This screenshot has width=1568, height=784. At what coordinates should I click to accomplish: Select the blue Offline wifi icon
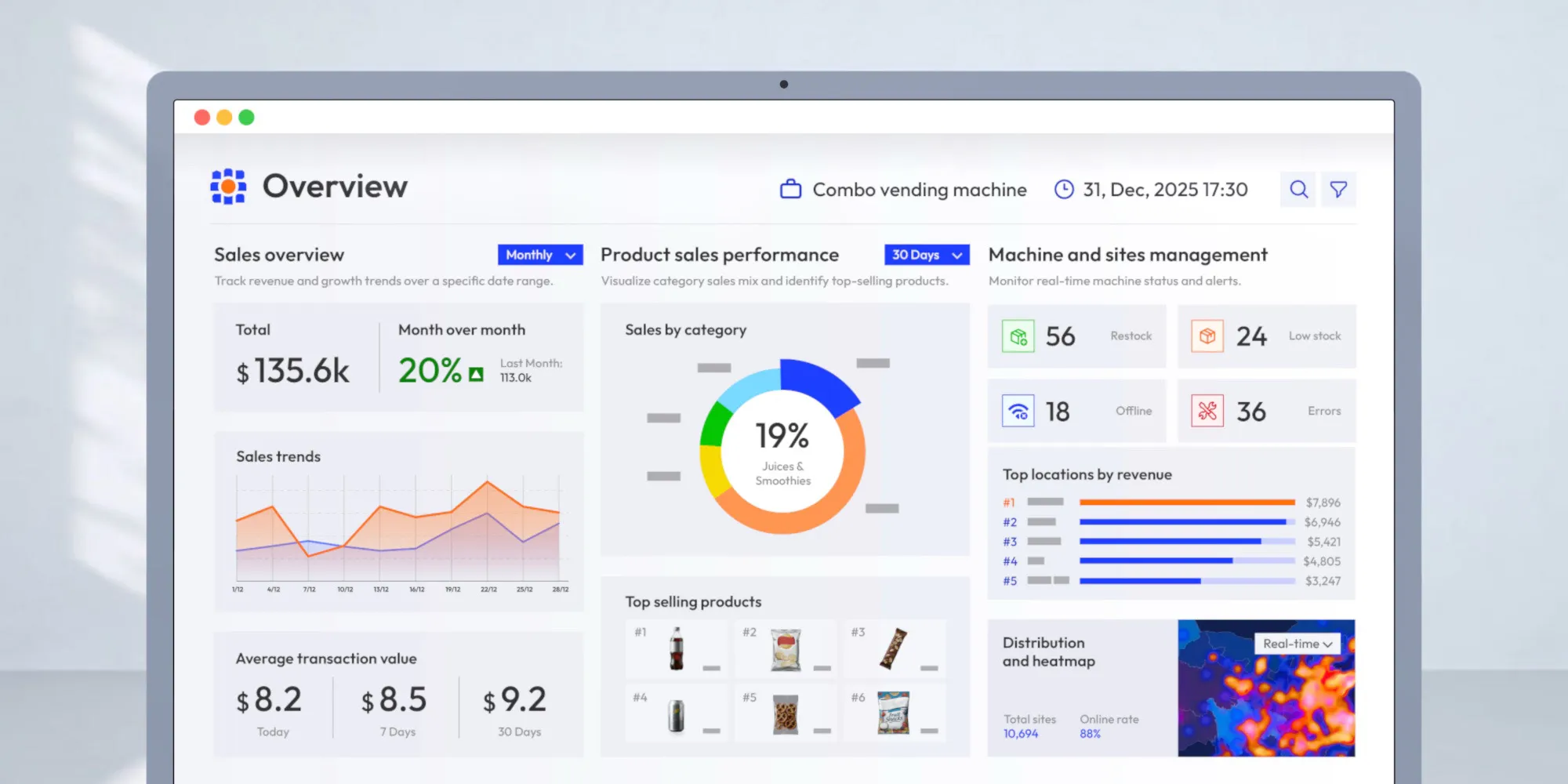coord(1018,410)
